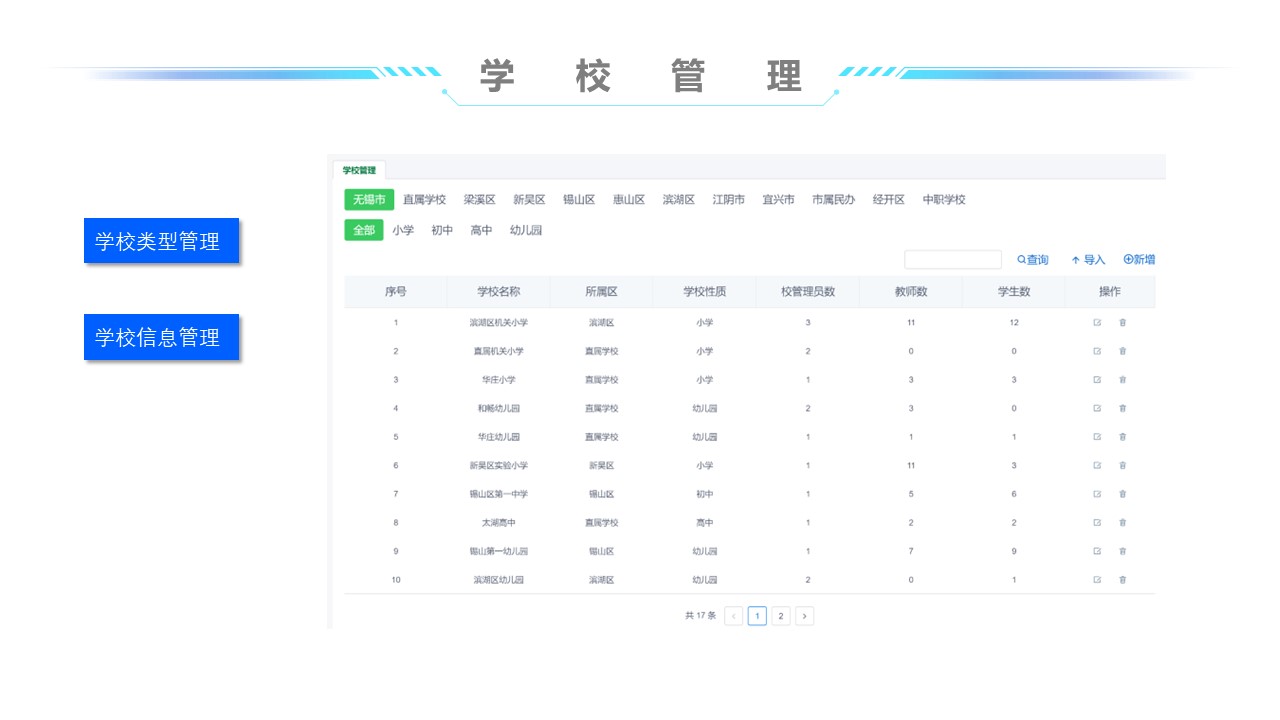This screenshot has width=1280, height=720.
Task: Open page 2 of results
Action: click(x=781, y=616)
